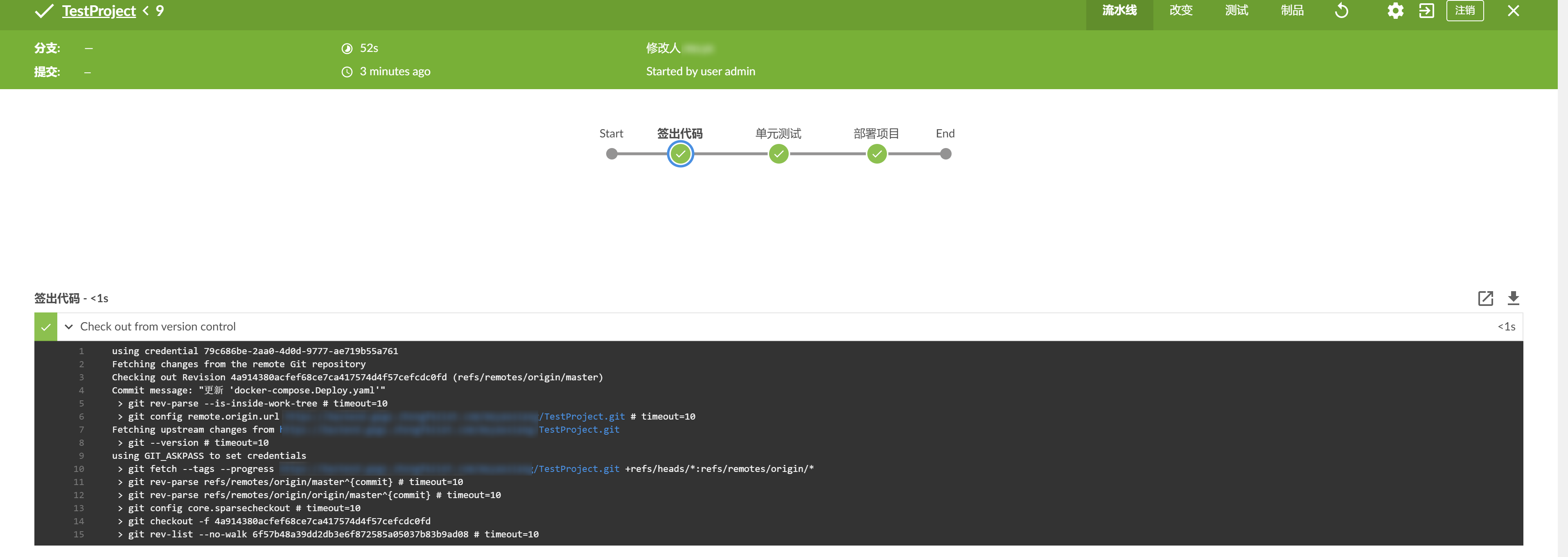Click the green step success checkmark

point(46,327)
